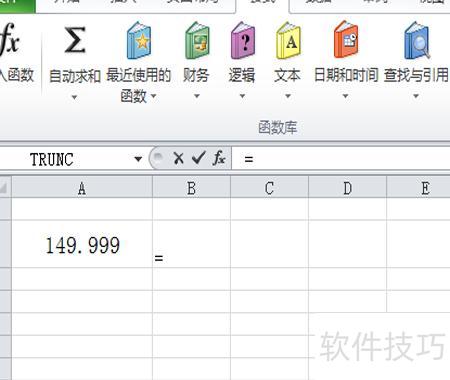
Task: Select column D header
Action: [x=347, y=188]
